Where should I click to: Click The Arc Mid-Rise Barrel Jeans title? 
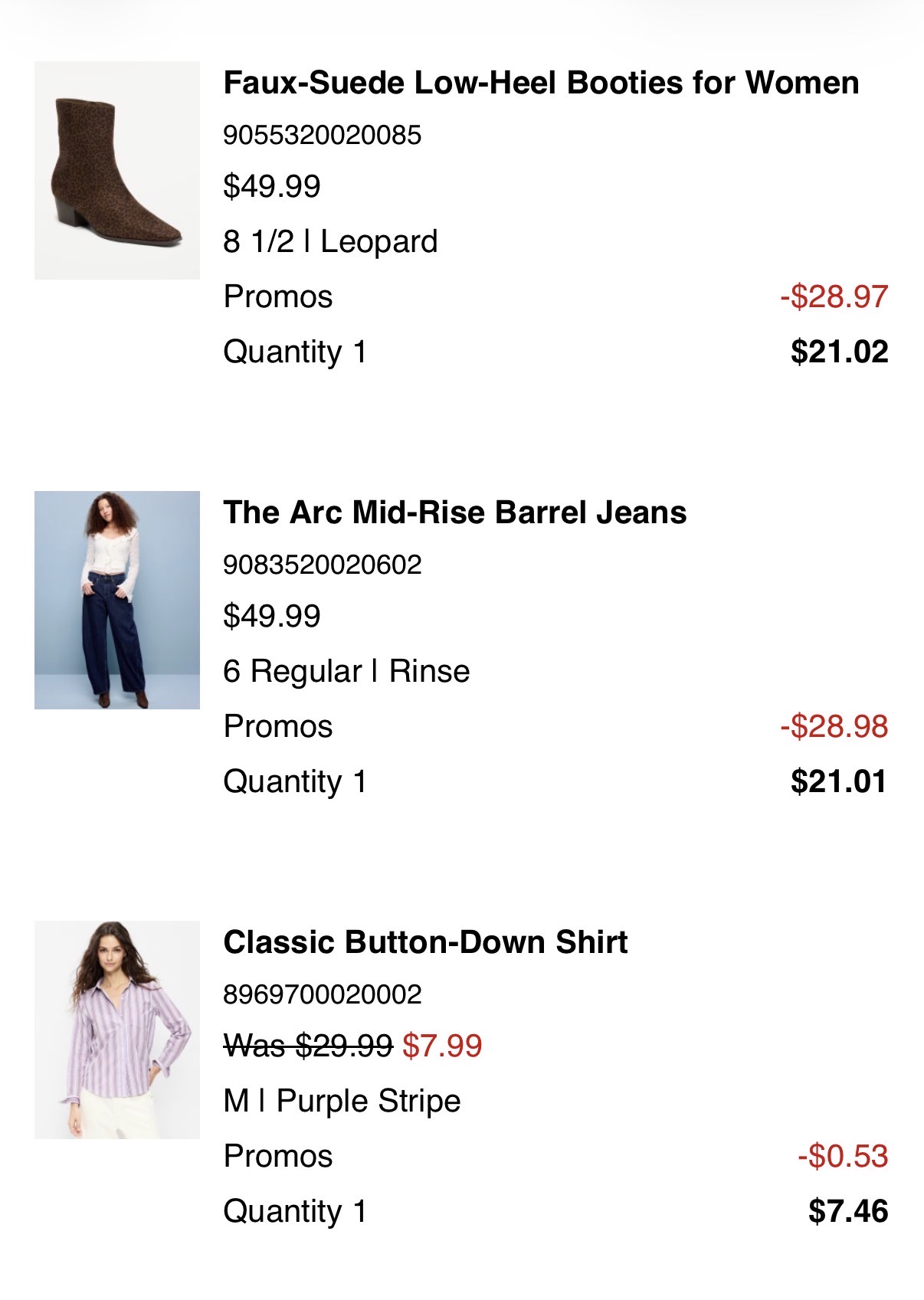pyautogui.click(x=455, y=512)
